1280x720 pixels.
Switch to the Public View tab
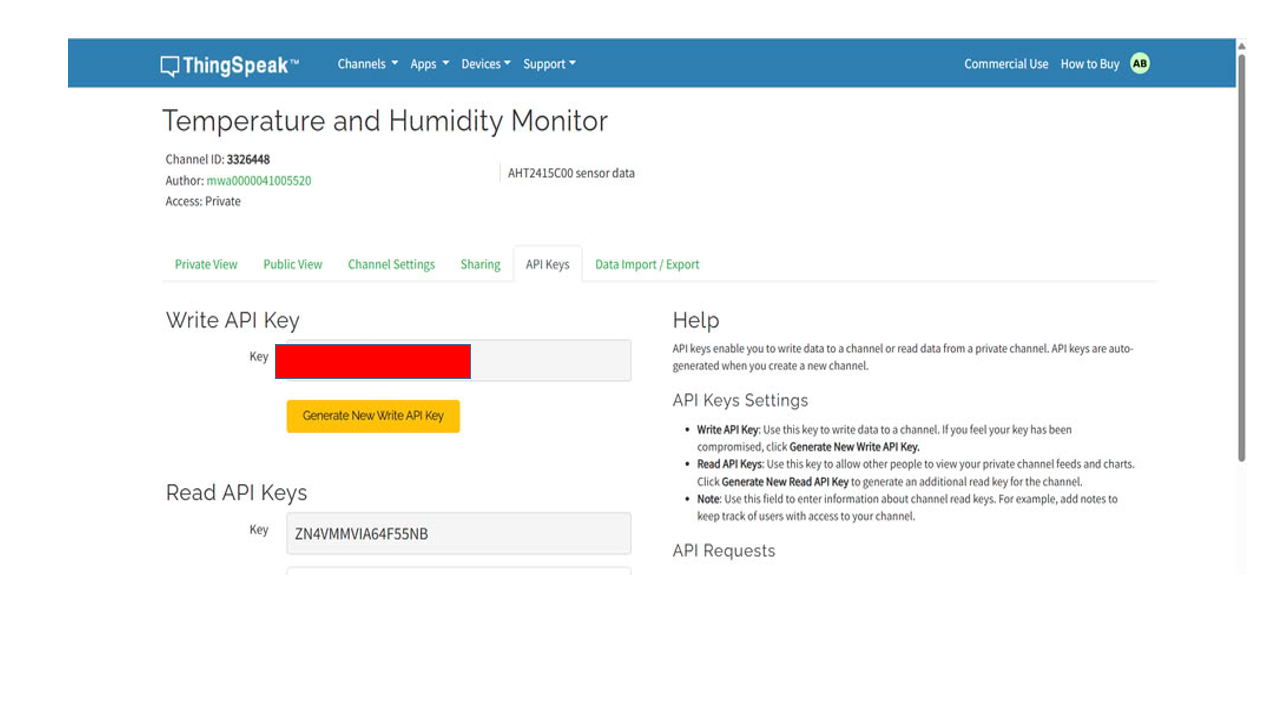point(292,265)
